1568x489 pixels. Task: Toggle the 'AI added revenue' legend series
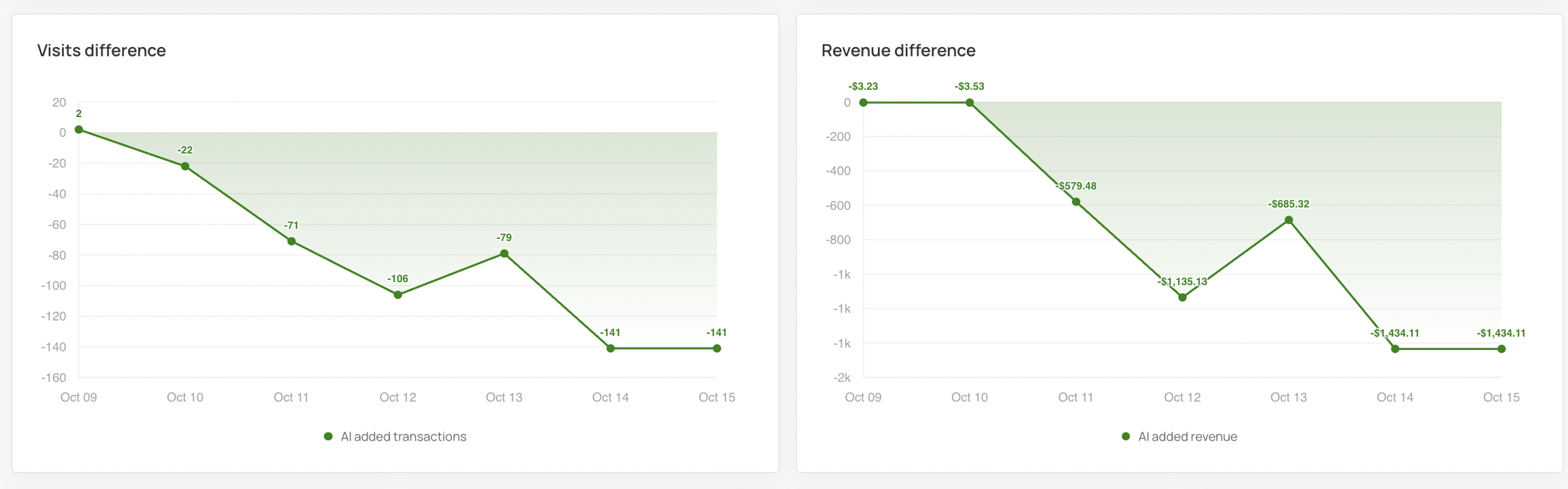click(x=1187, y=437)
